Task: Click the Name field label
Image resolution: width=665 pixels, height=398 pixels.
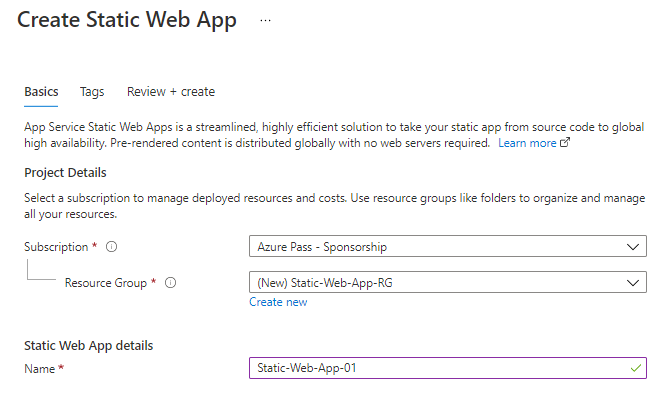Action: [39, 369]
